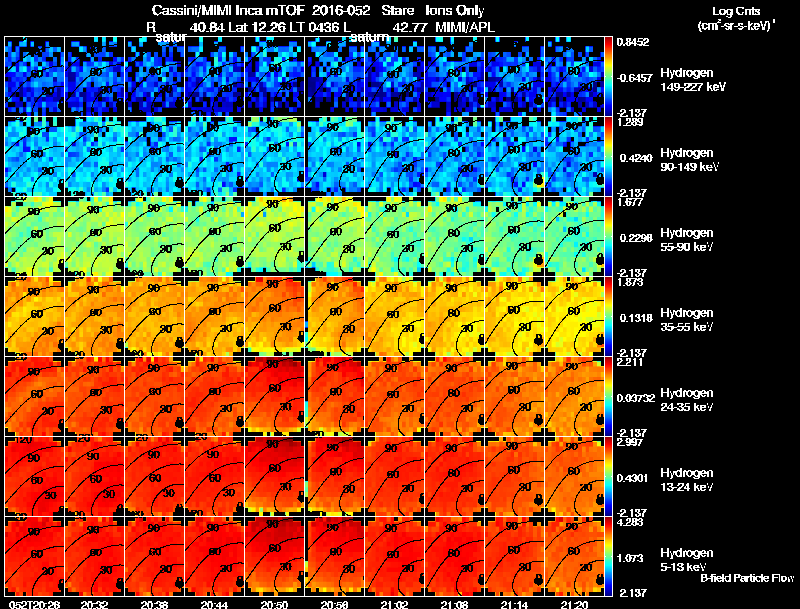Click the 21:14 time label
The height and width of the screenshot is (609, 800).
point(514,604)
